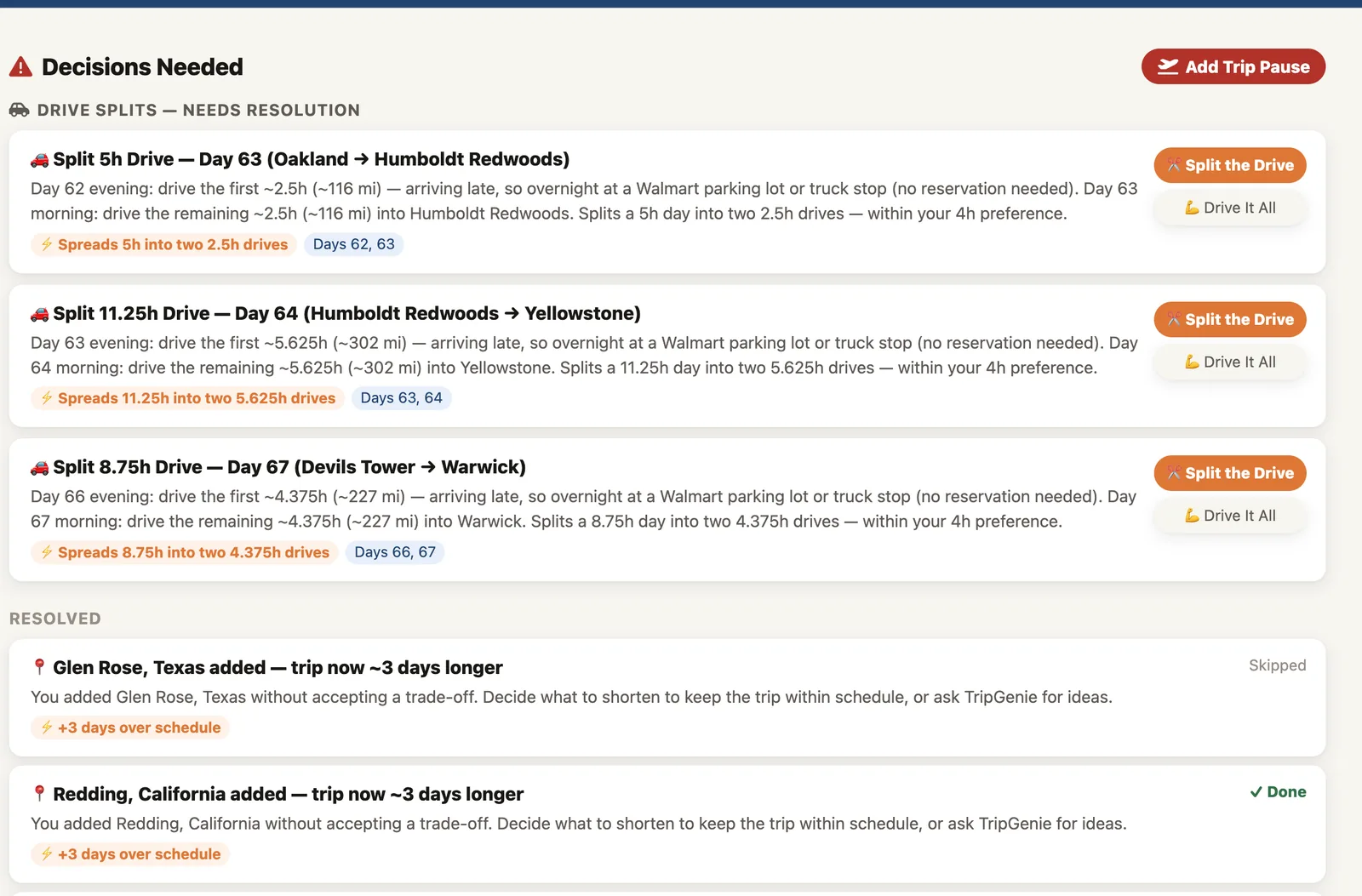1362x896 pixels.
Task: Click the red warning triangle beside Decisions Needed
Action: point(20,67)
